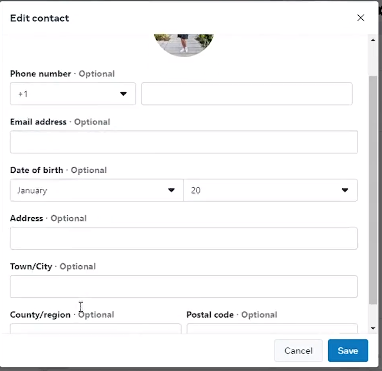Click the phone number input field
The height and width of the screenshot is (371, 382).
247,94
